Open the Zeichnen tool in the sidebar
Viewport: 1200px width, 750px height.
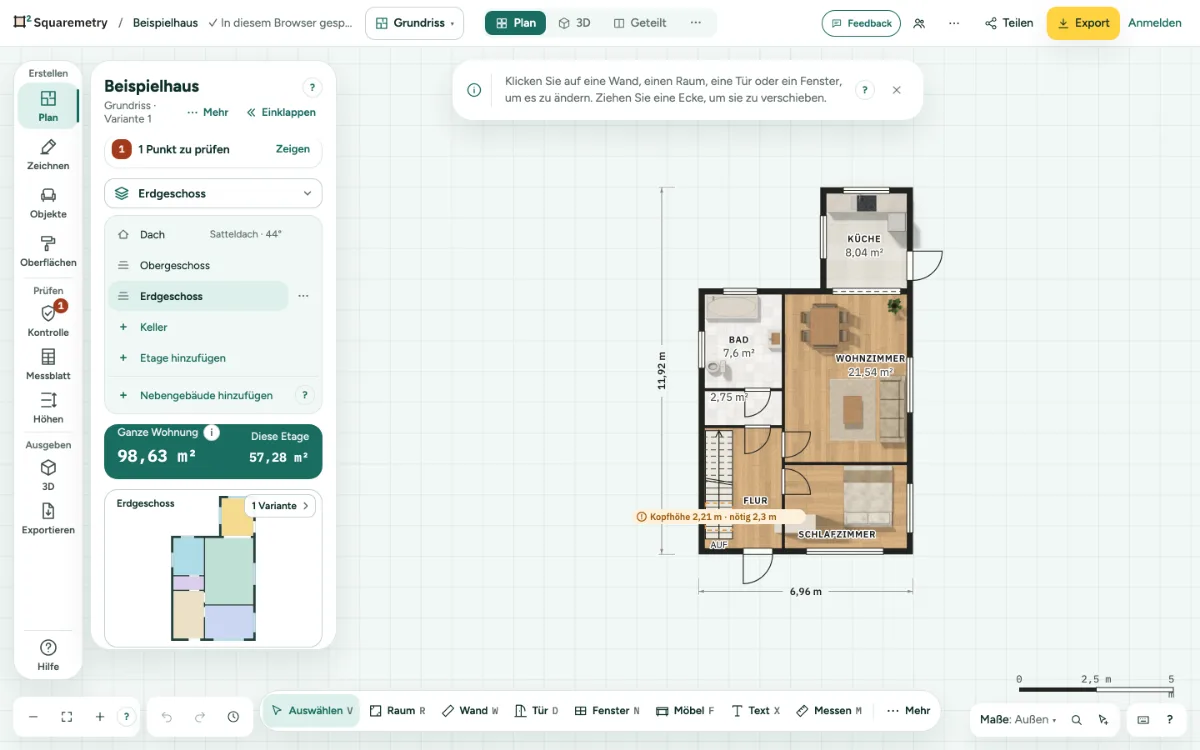pos(48,155)
